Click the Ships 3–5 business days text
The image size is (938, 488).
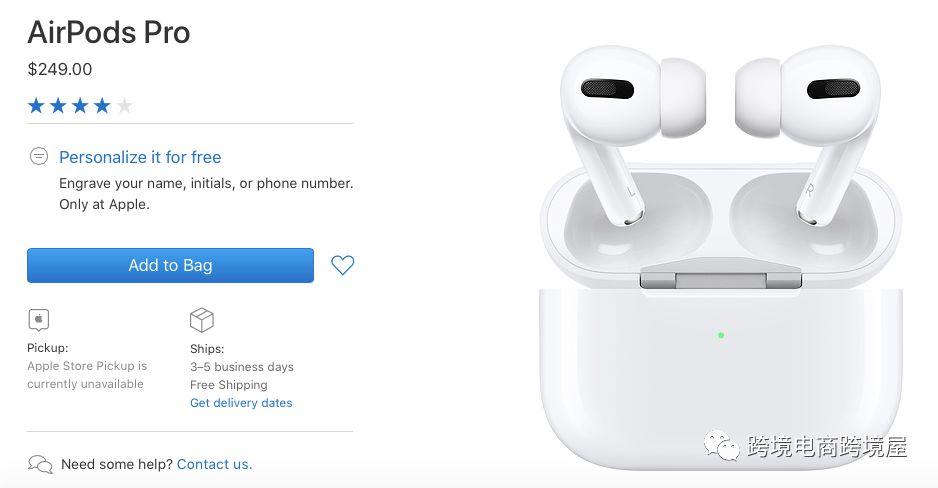(x=242, y=367)
